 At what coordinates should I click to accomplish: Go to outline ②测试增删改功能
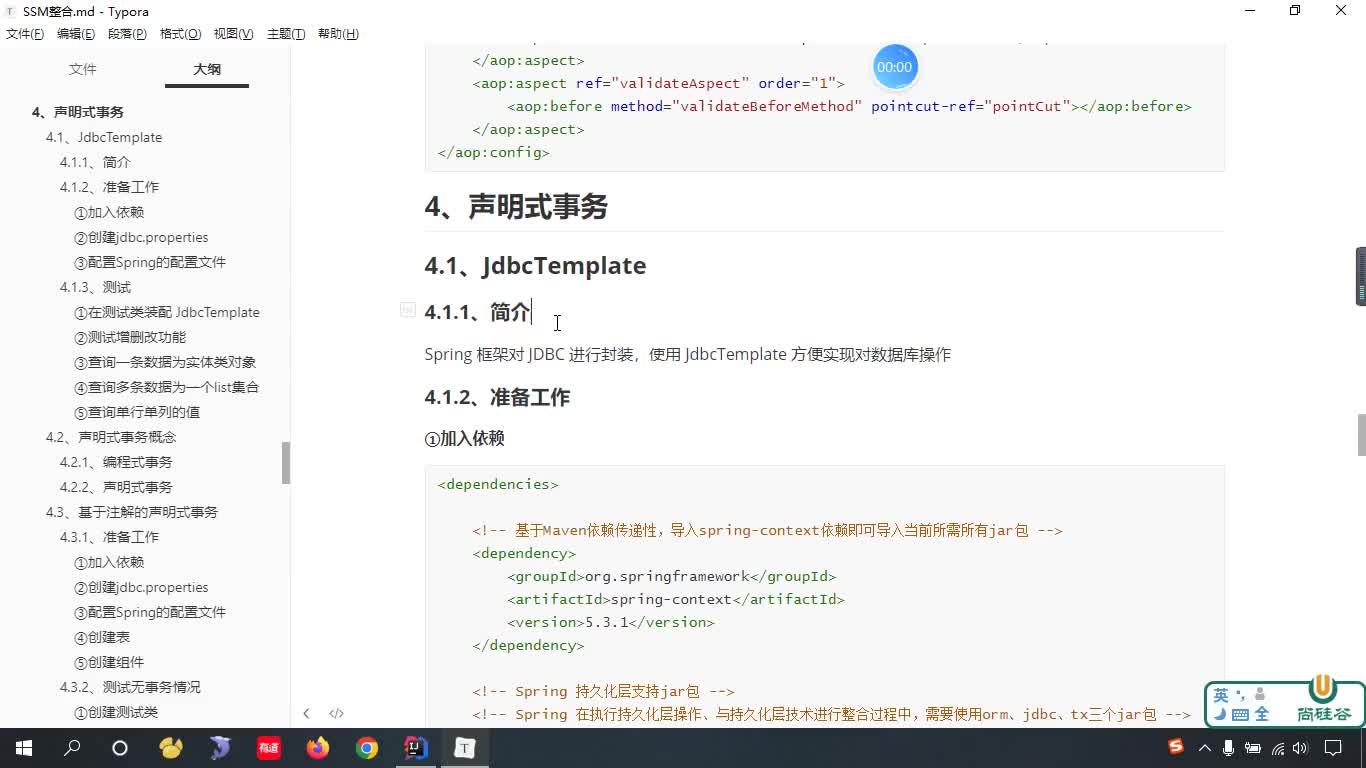tap(130, 337)
